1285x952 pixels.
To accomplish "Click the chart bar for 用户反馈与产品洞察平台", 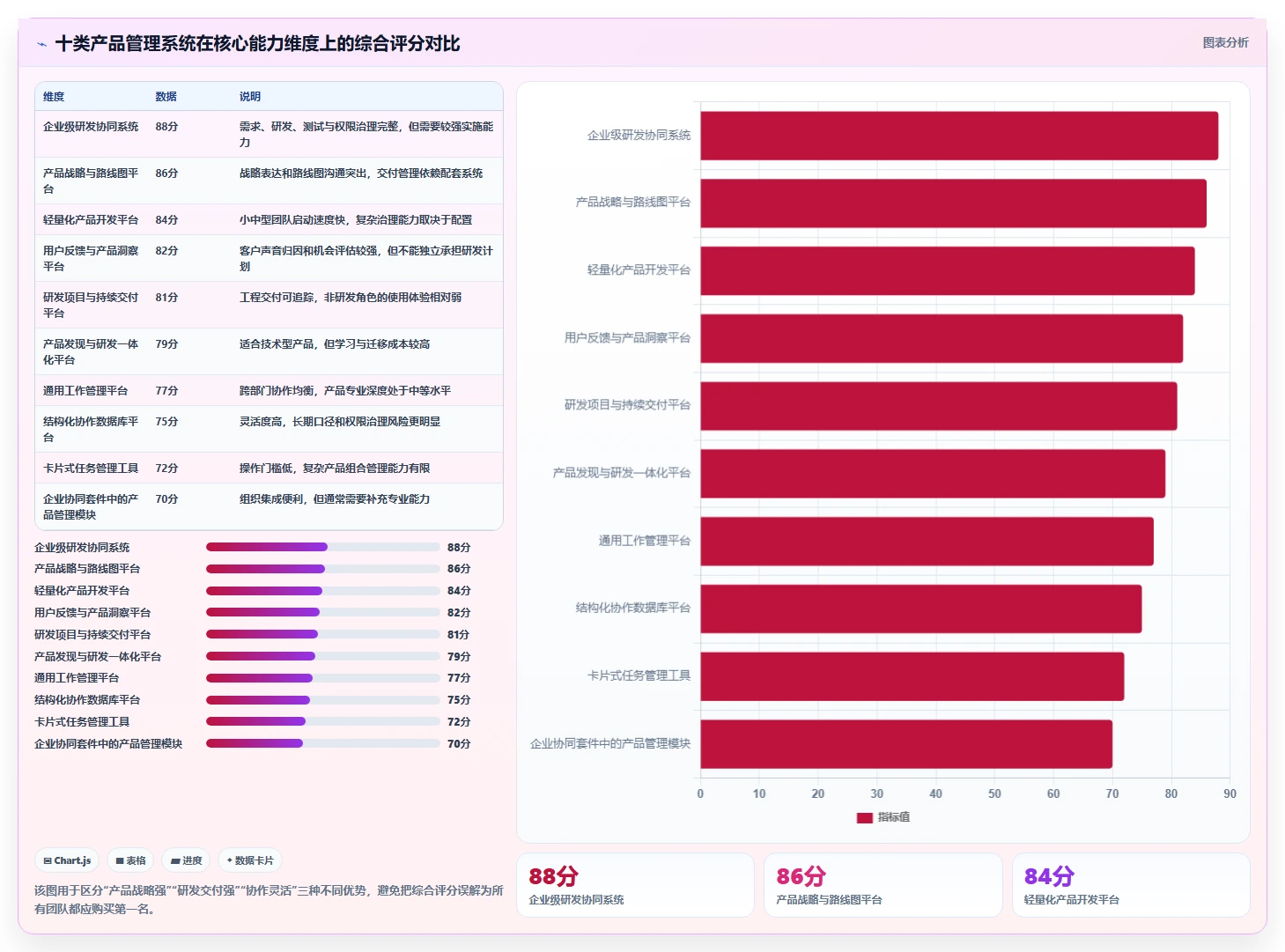I will click(x=942, y=338).
